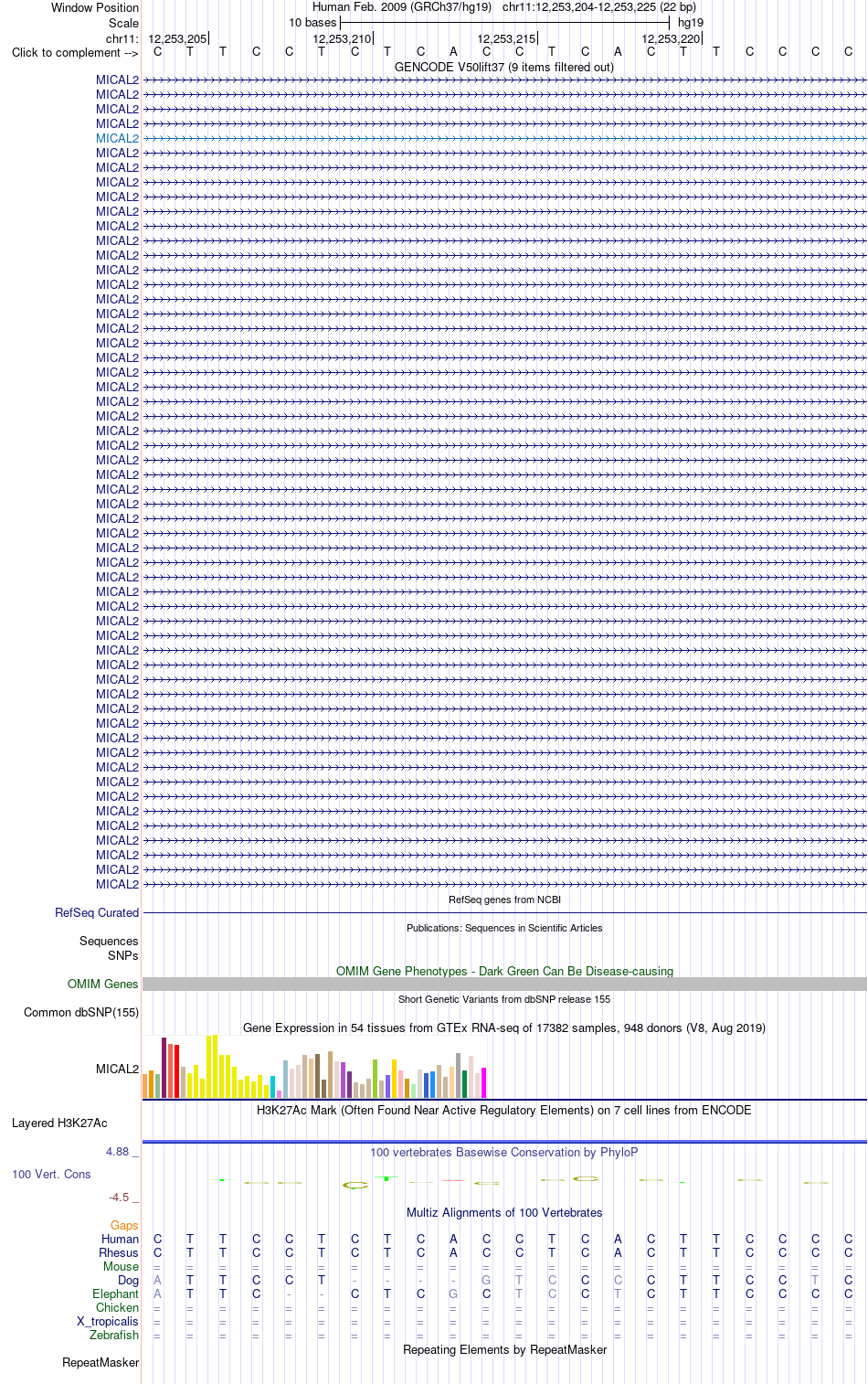Click the '10 bases' scale bar text
The height and width of the screenshot is (1384, 868).
(x=312, y=22)
